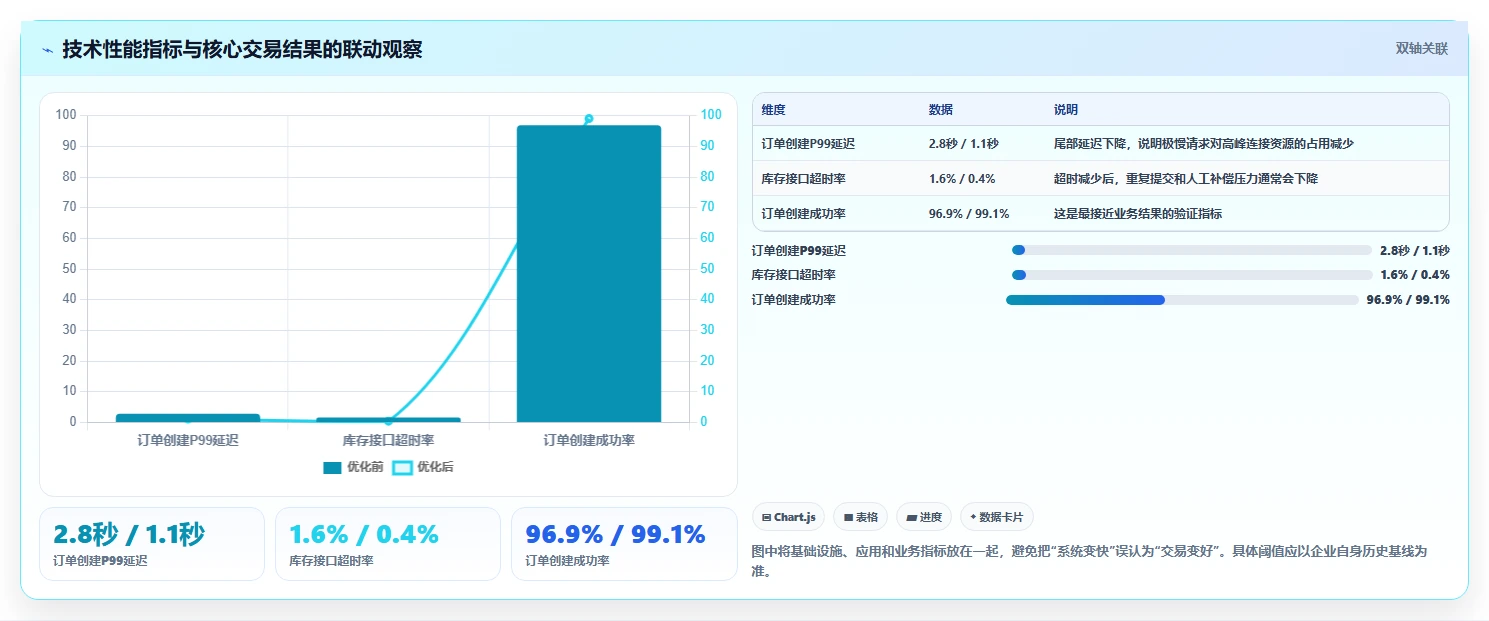Click description starting with 超时减少后
Image resolution: width=1489 pixels, height=621 pixels.
coord(1185,179)
